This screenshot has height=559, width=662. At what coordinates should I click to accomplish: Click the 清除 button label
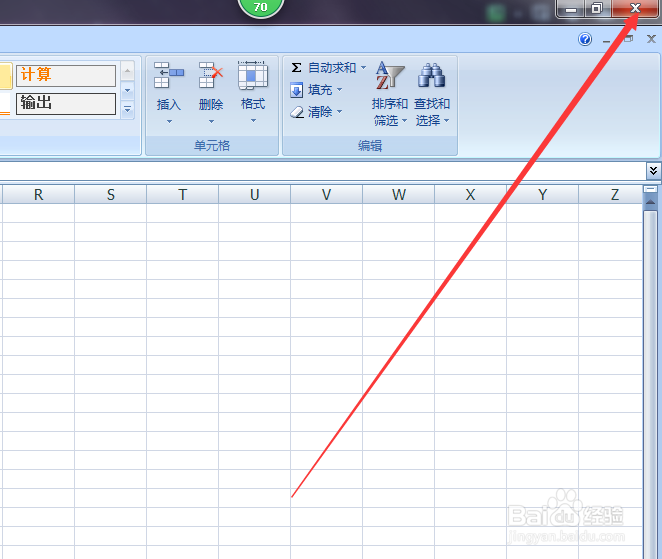(320, 112)
